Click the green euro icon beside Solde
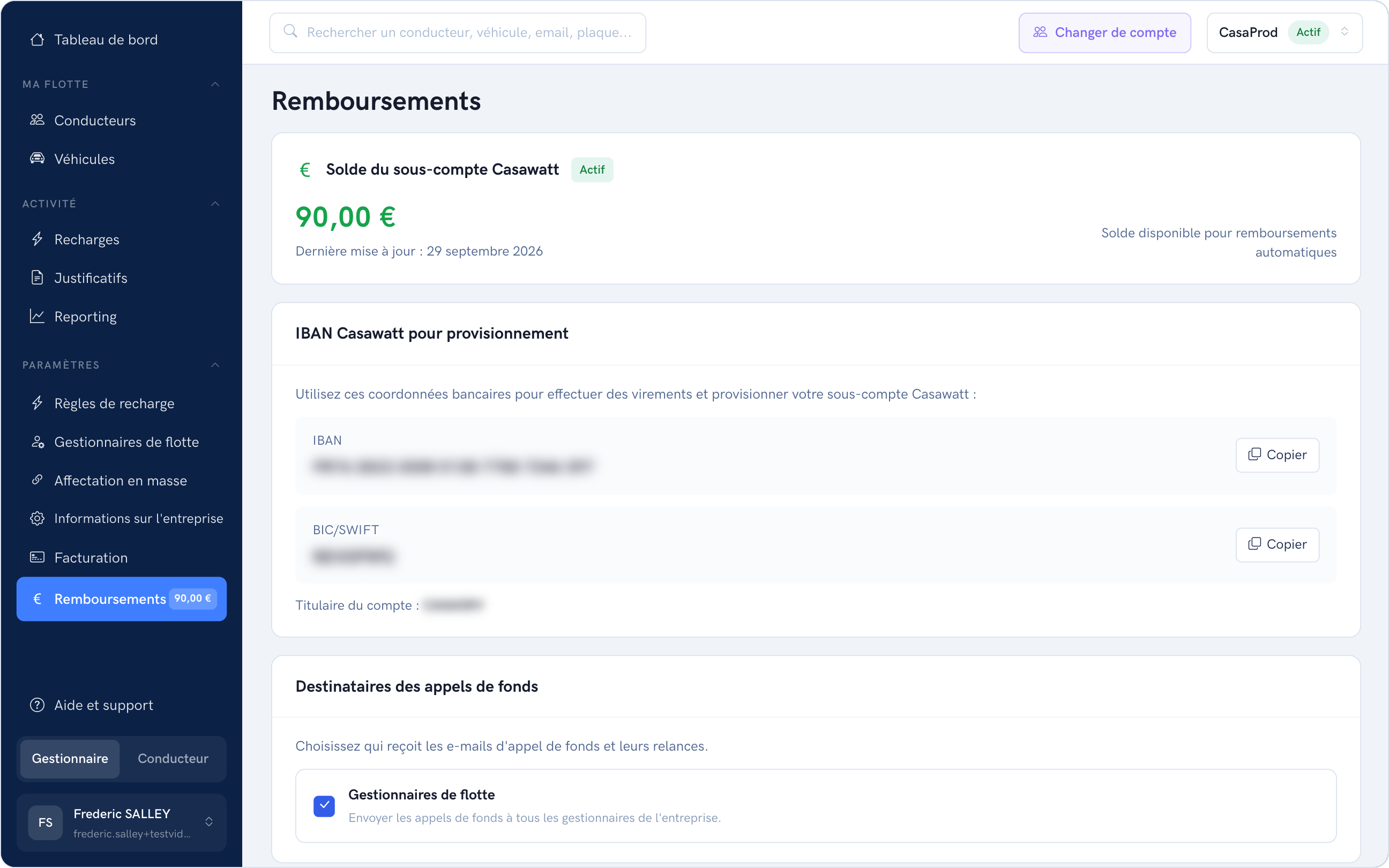 [x=305, y=169]
